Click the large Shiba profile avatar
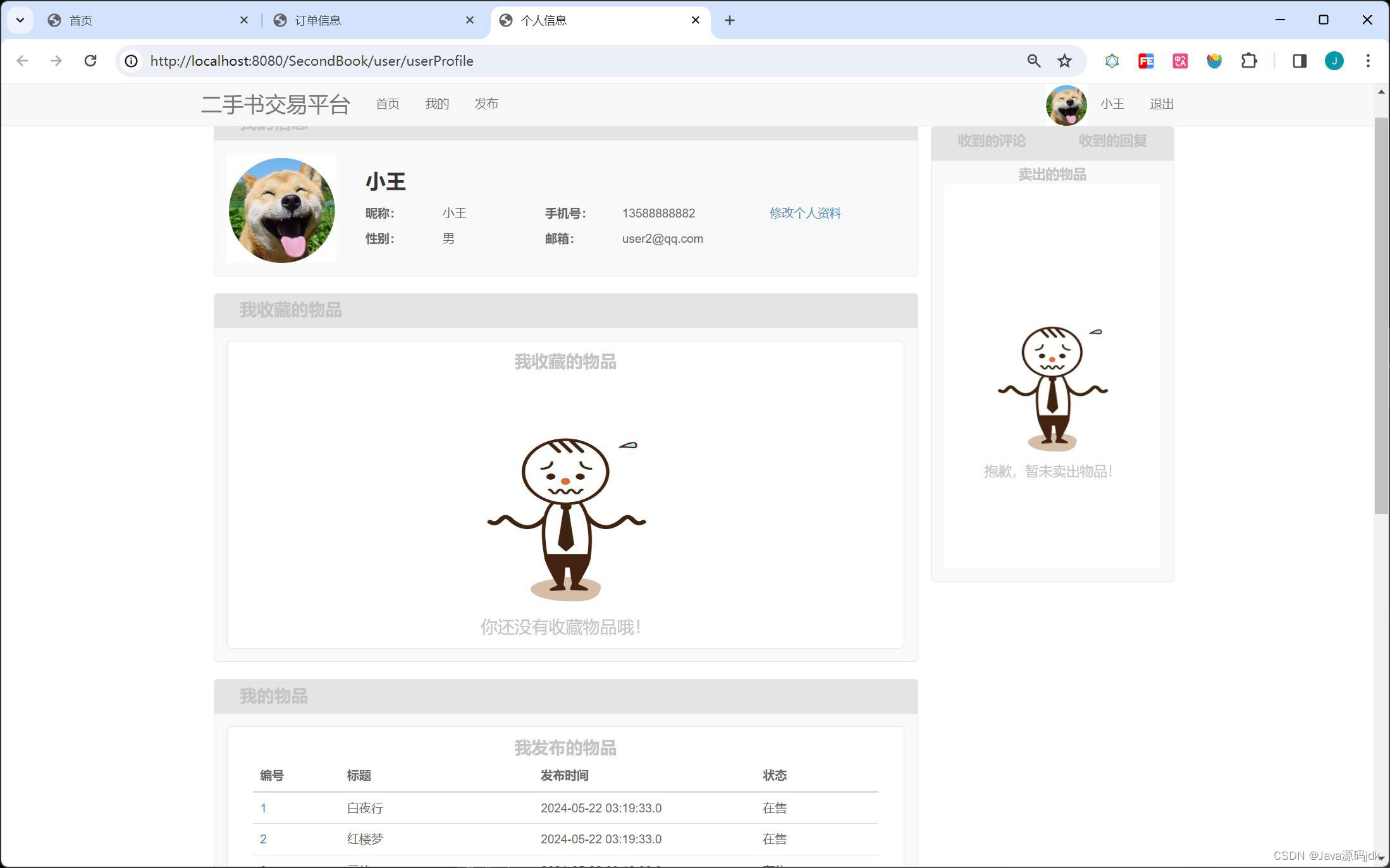The width and height of the screenshot is (1390, 868). [x=282, y=209]
